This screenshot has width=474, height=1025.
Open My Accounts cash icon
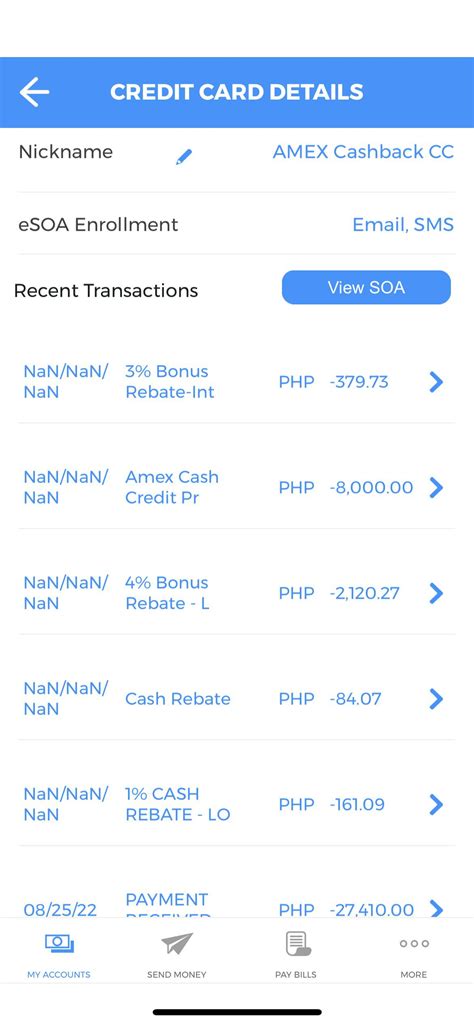click(x=59, y=943)
